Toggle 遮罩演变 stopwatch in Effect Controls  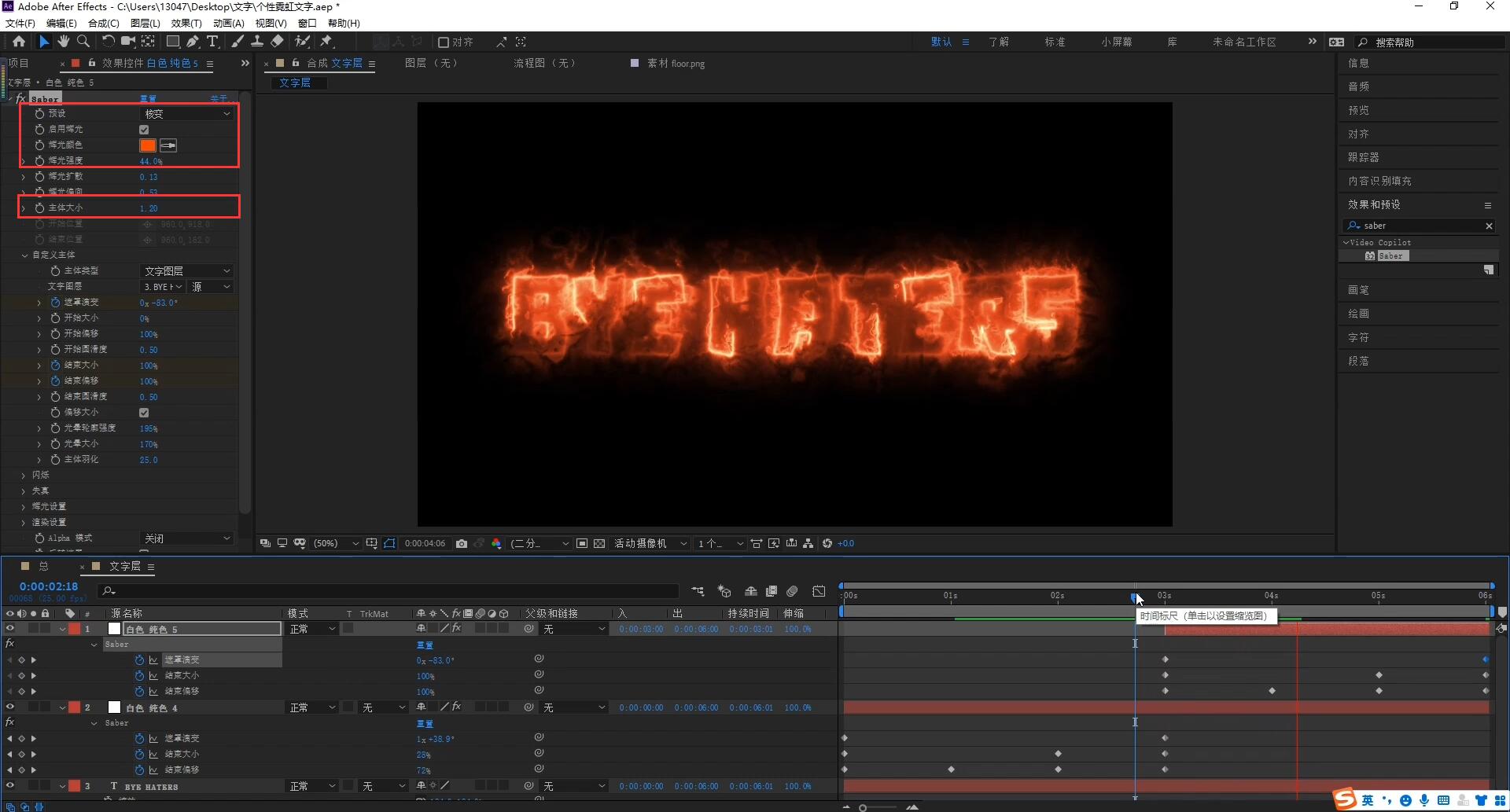[55, 303]
